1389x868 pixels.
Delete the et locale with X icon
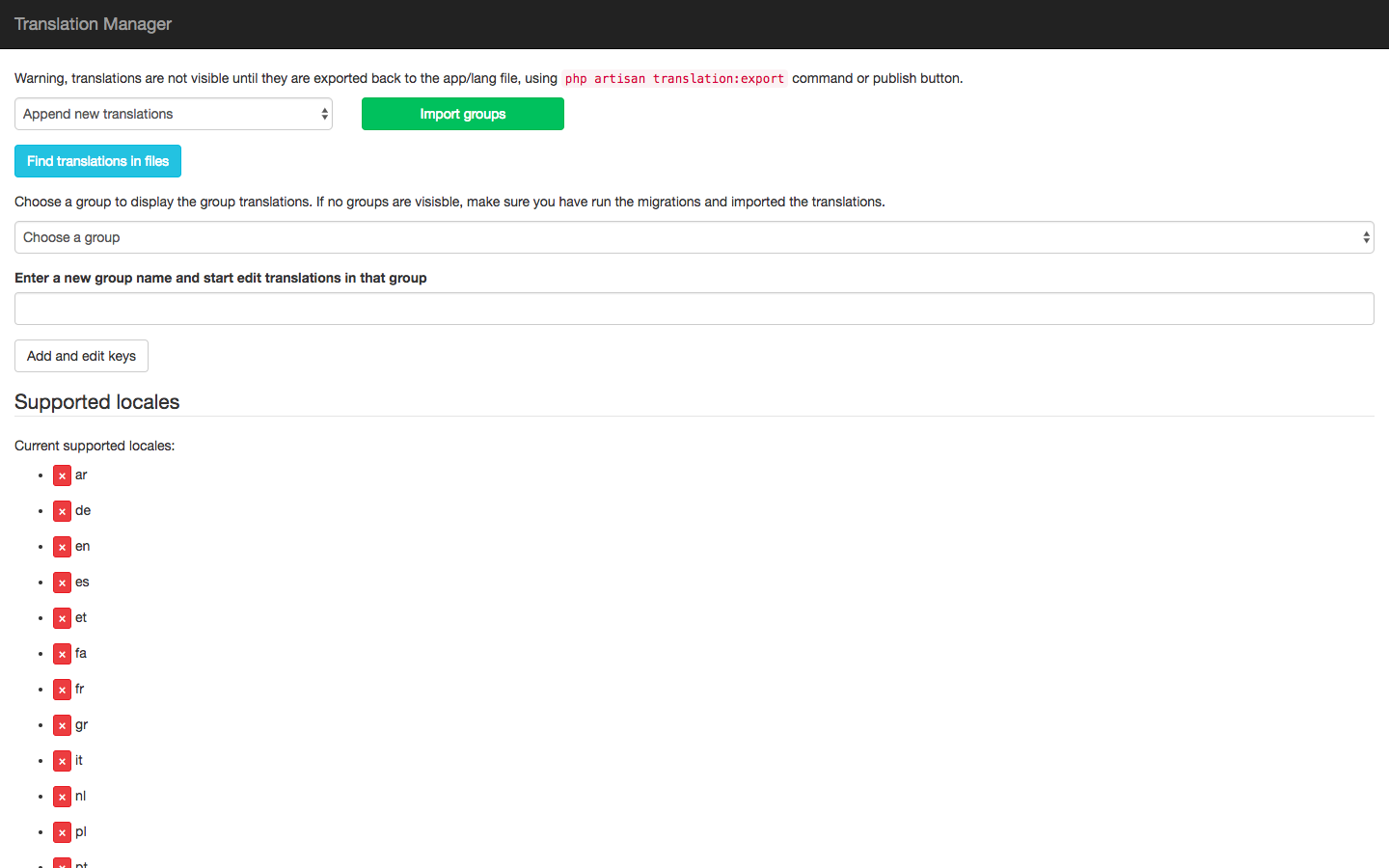(62, 618)
